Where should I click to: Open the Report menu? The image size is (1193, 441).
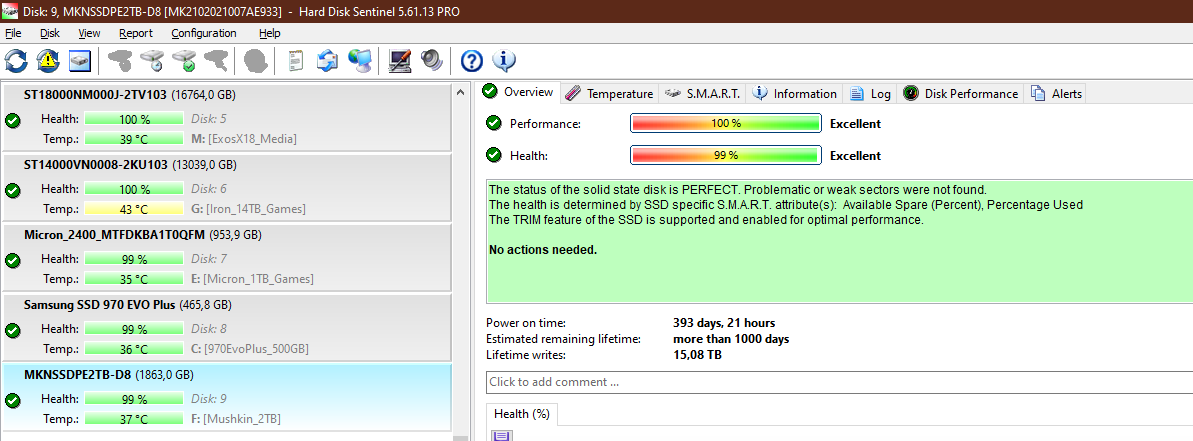click(135, 33)
